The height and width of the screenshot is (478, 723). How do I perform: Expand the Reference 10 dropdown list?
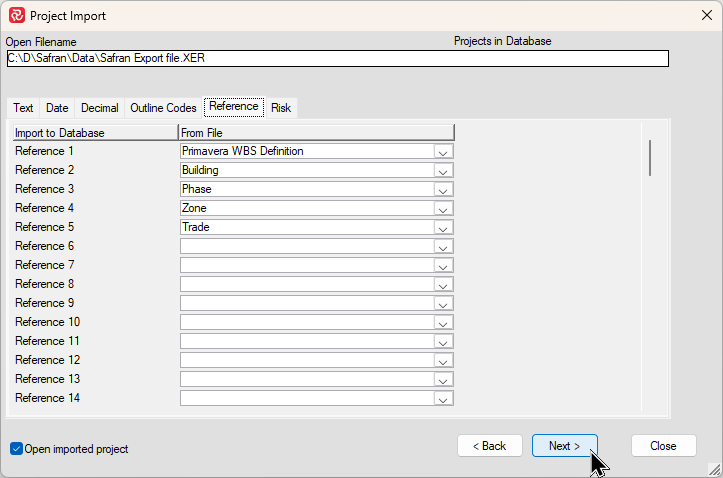point(444,322)
